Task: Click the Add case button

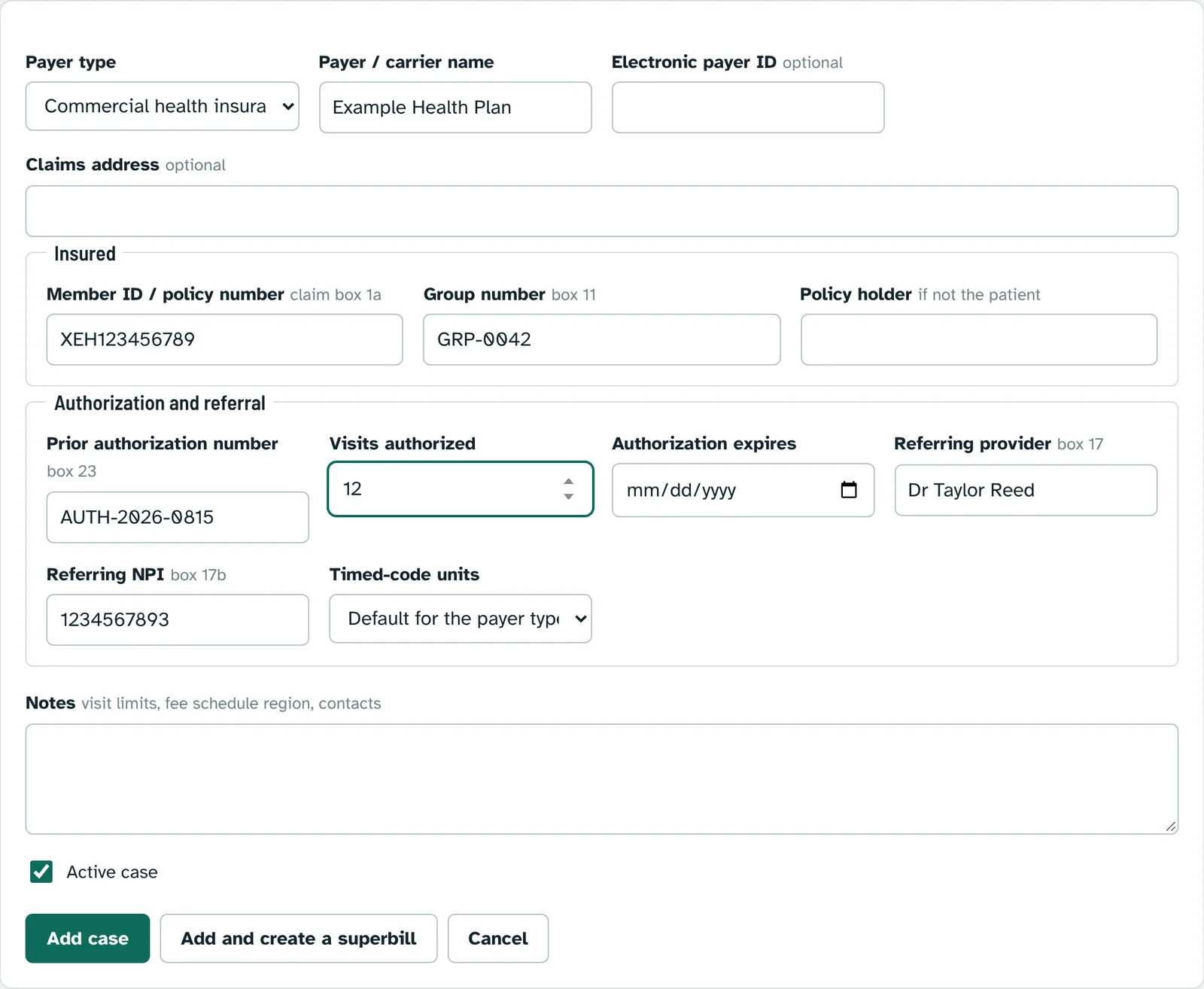Action: [x=87, y=939]
